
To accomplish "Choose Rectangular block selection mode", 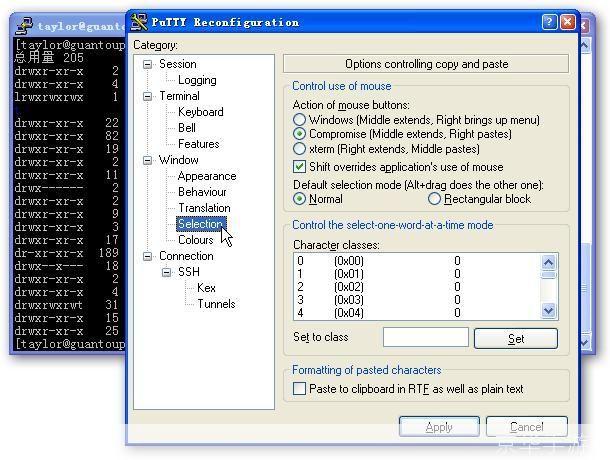I will [x=434, y=199].
